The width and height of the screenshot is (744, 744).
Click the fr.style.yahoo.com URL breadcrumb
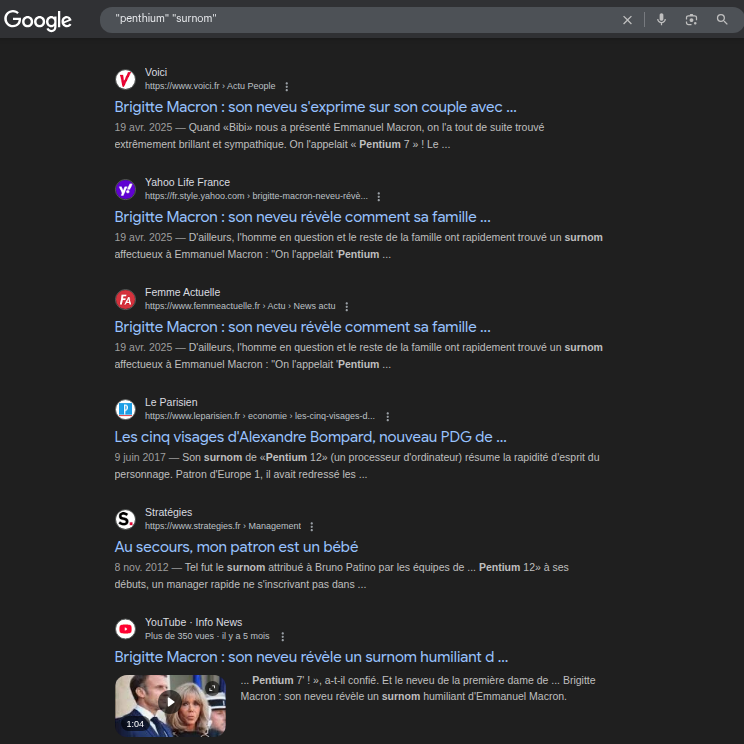pos(256,196)
